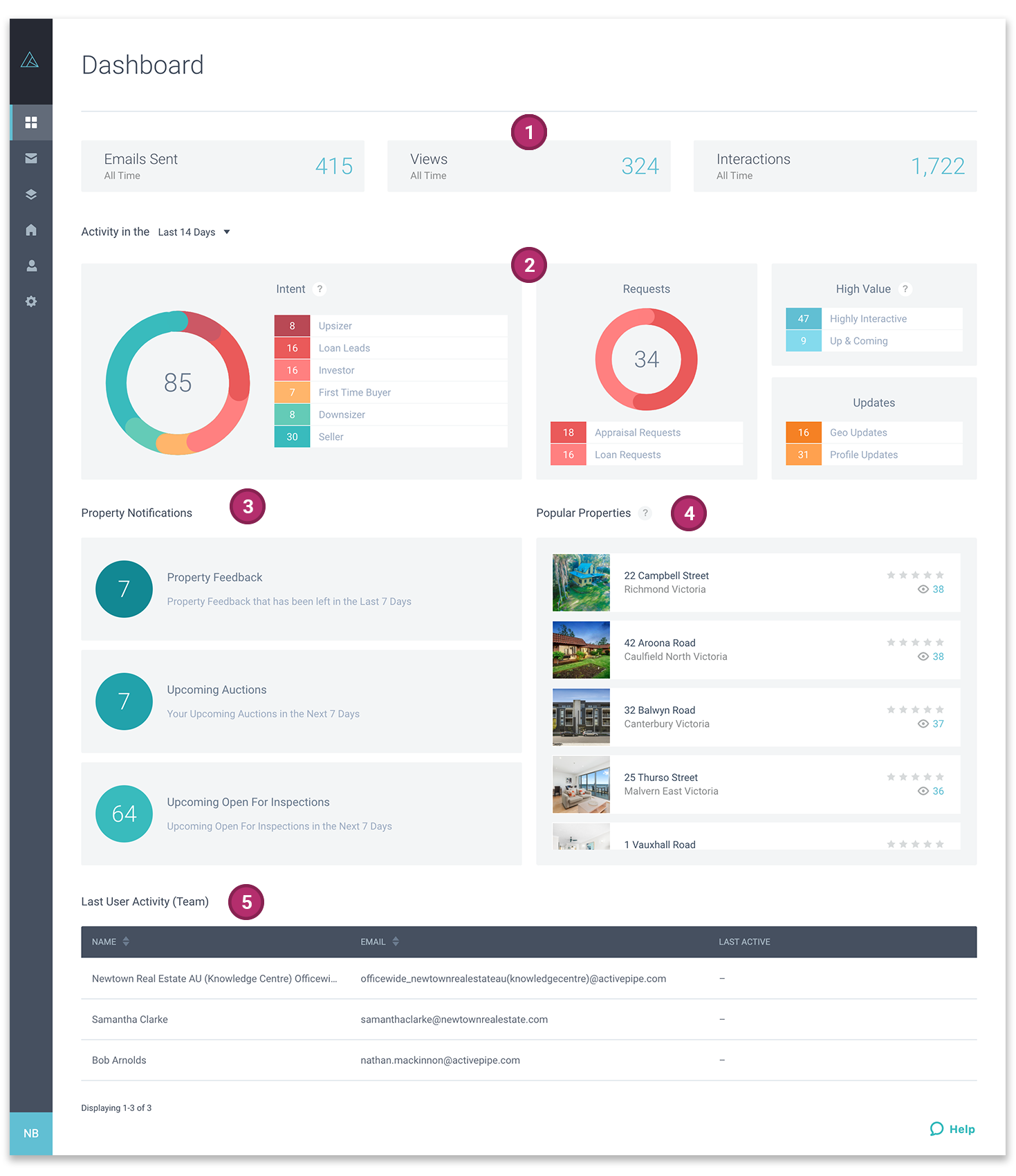Open Up & Coming row
This screenshot has width=1016, height=1176.
pyautogui.click(x=874, y=341)
